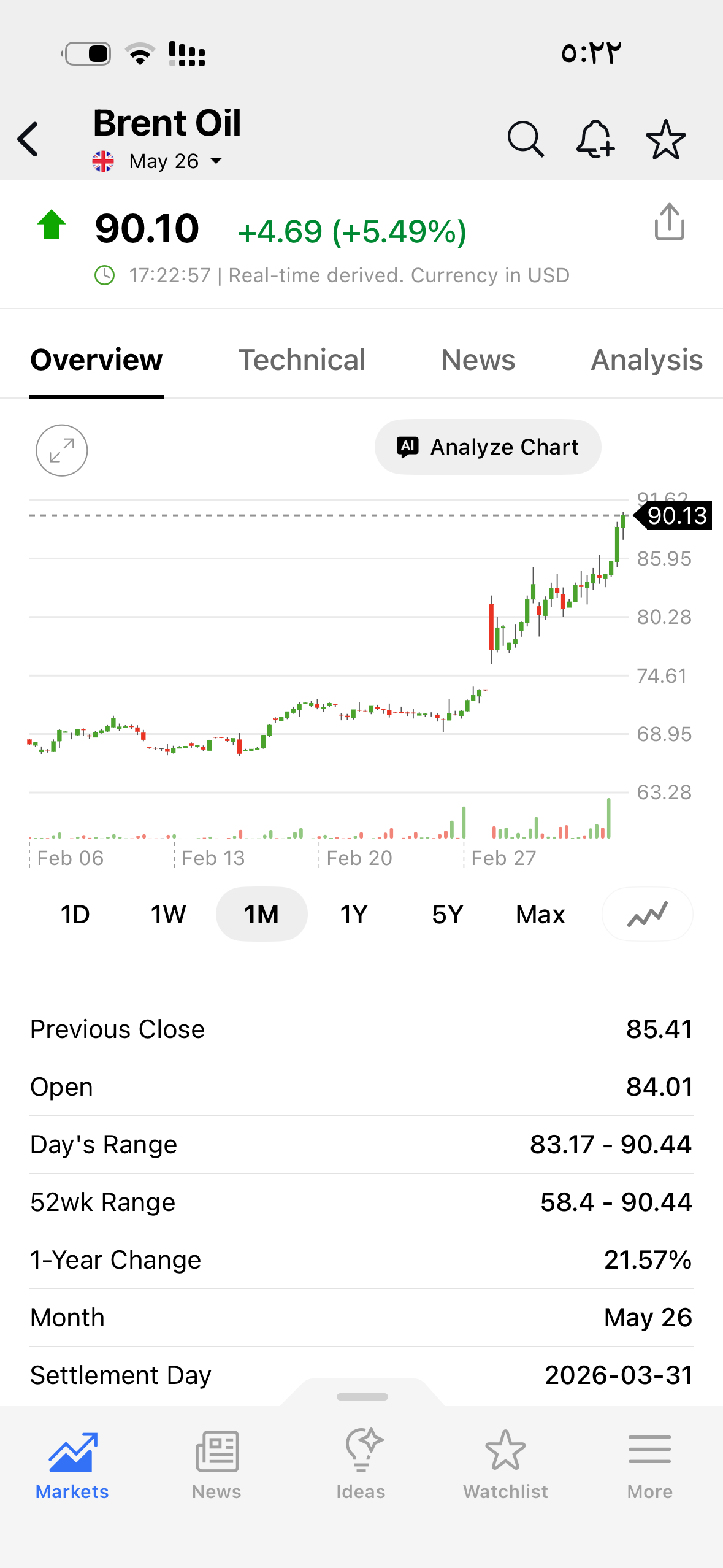Switch to the Technical tab
This screenshot has width=723, height=1568.
(x=302, y=360)
